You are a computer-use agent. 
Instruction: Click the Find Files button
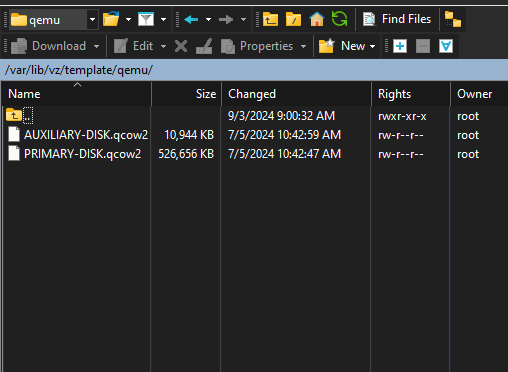click(x=397, y=19)
